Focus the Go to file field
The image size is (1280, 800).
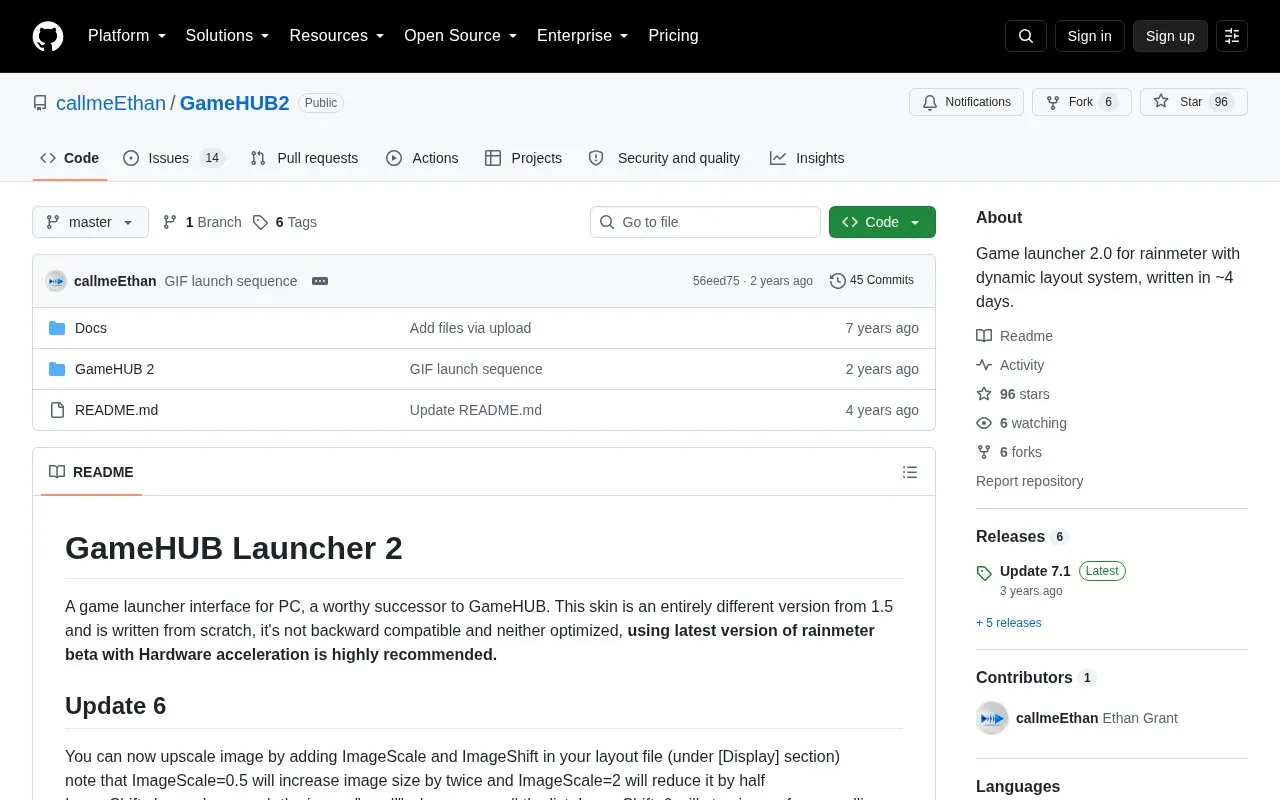705,222
